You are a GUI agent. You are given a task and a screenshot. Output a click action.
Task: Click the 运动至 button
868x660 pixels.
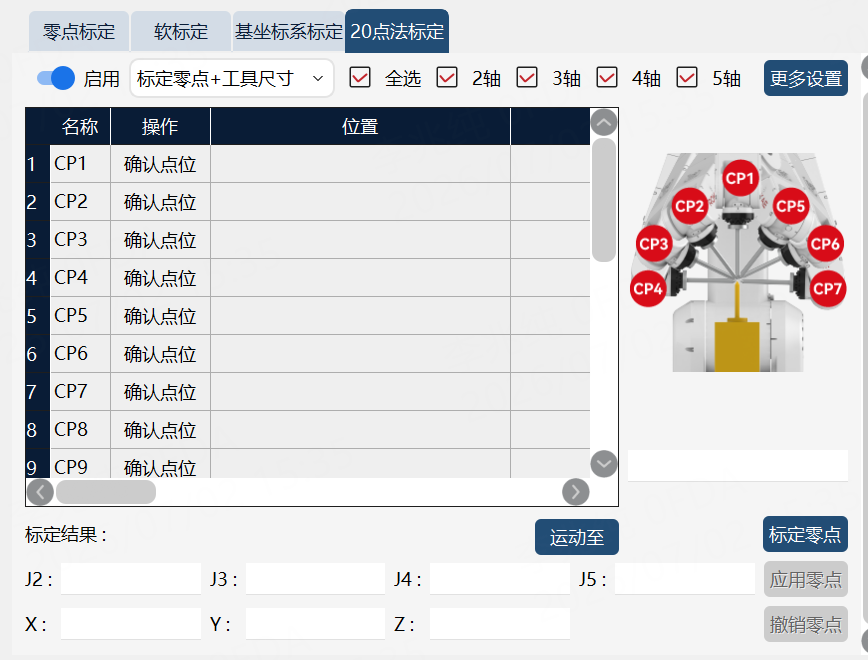[576, 537]
